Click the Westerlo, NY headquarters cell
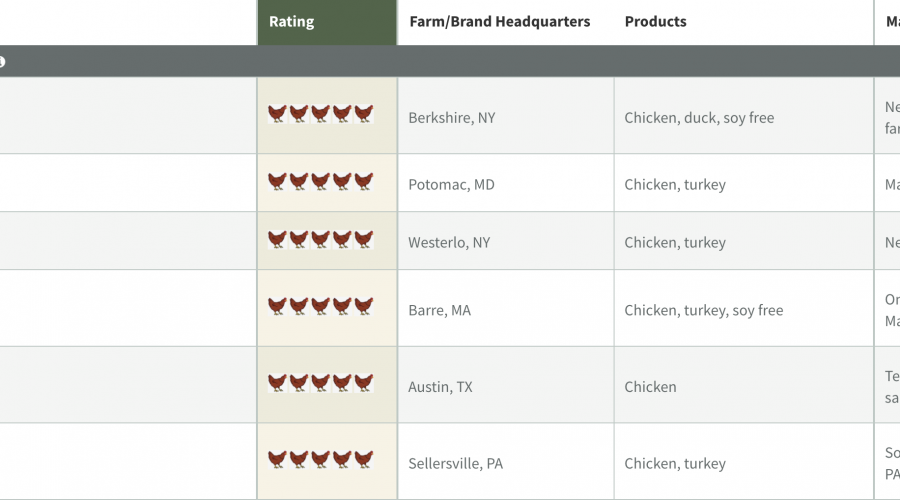The height and width of the screenshot is (500, 900). click(x=506, y=241)
